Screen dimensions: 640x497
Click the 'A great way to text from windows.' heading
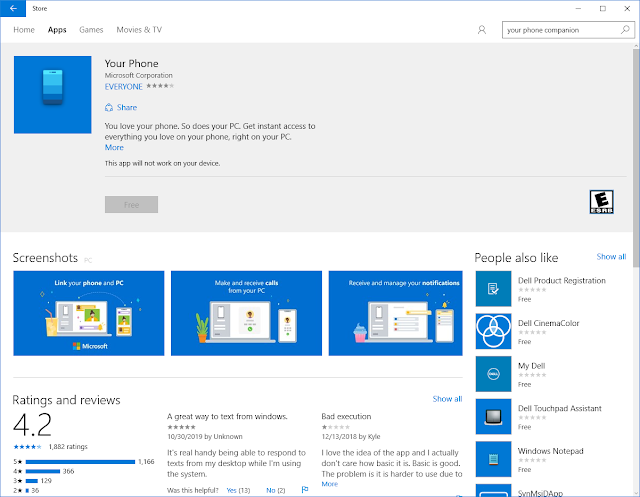[227, 417]
